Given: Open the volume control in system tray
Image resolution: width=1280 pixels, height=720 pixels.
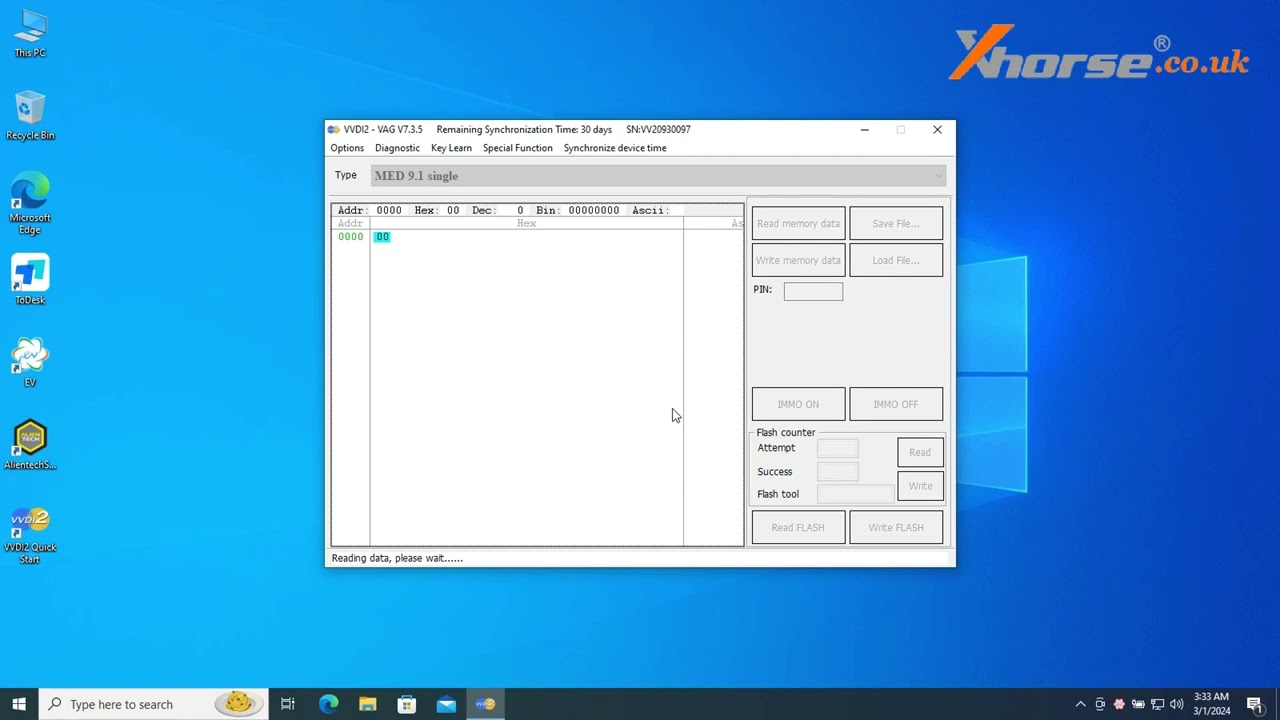Looking at the screenshot, I should pyautogui.click(x=1176, y=704).
